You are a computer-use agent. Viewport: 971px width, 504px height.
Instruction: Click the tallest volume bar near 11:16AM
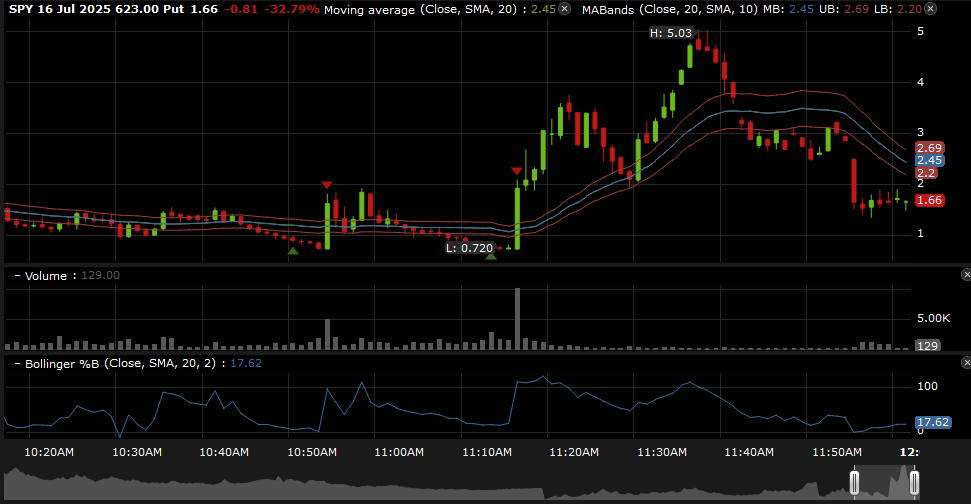pos(517,319)
